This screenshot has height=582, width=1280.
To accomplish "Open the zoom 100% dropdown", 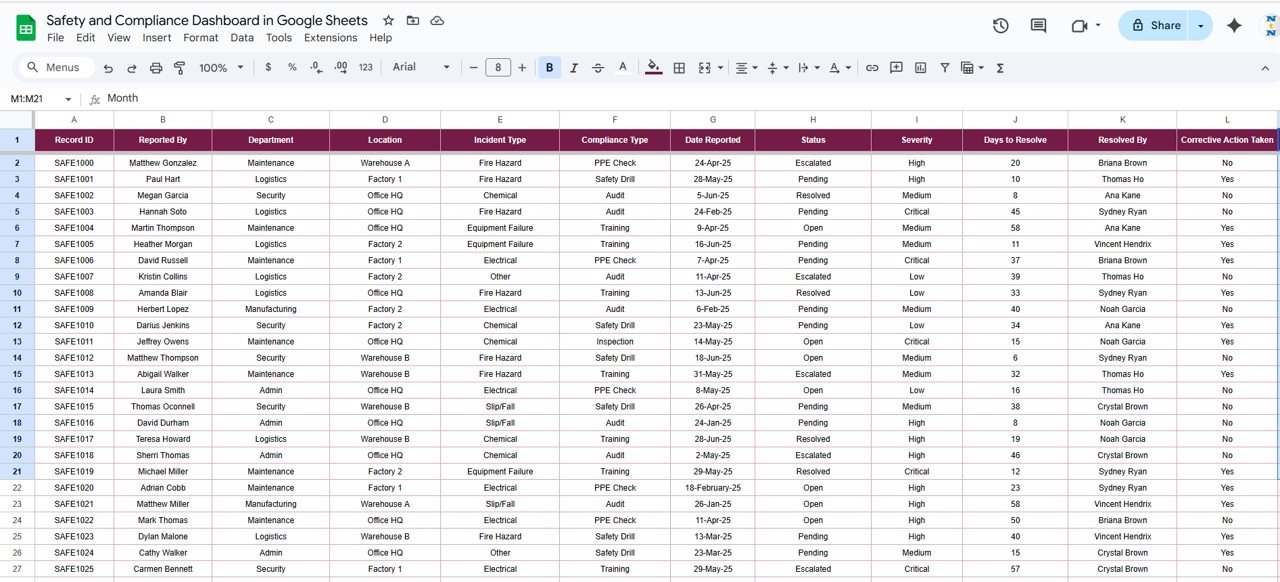I will pyautogui.click(x=221, y=68).
